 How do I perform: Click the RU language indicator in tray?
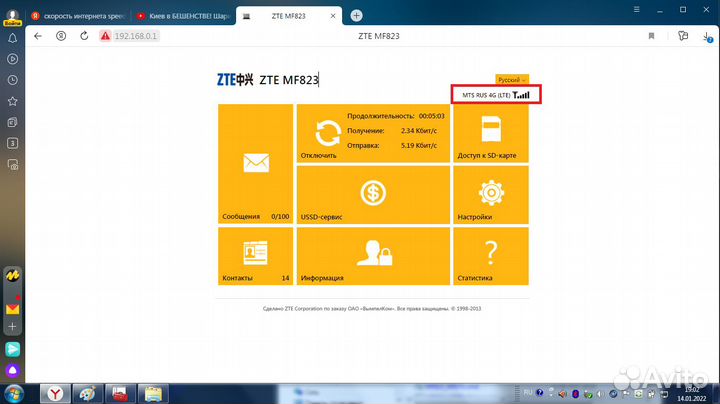pos(528,393)
